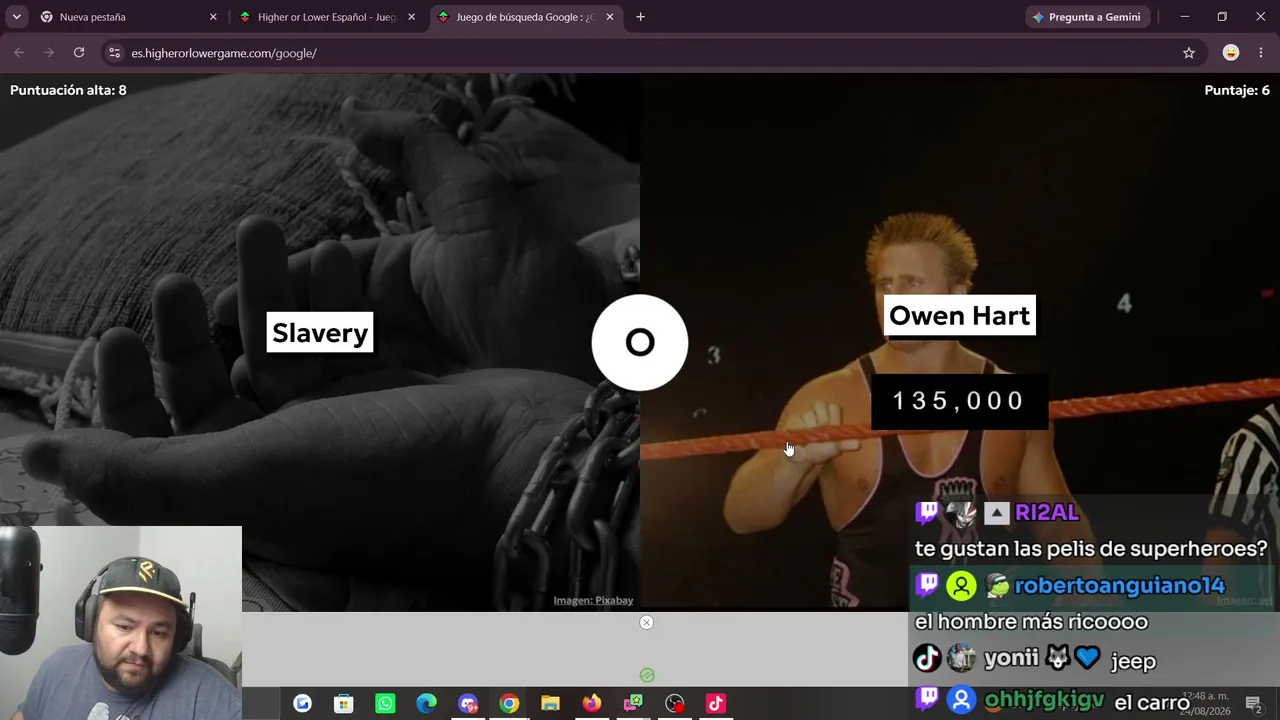Reload the current page
Image resolution: width=1280 pixels, height=720 pixels.
click(79, 53)
